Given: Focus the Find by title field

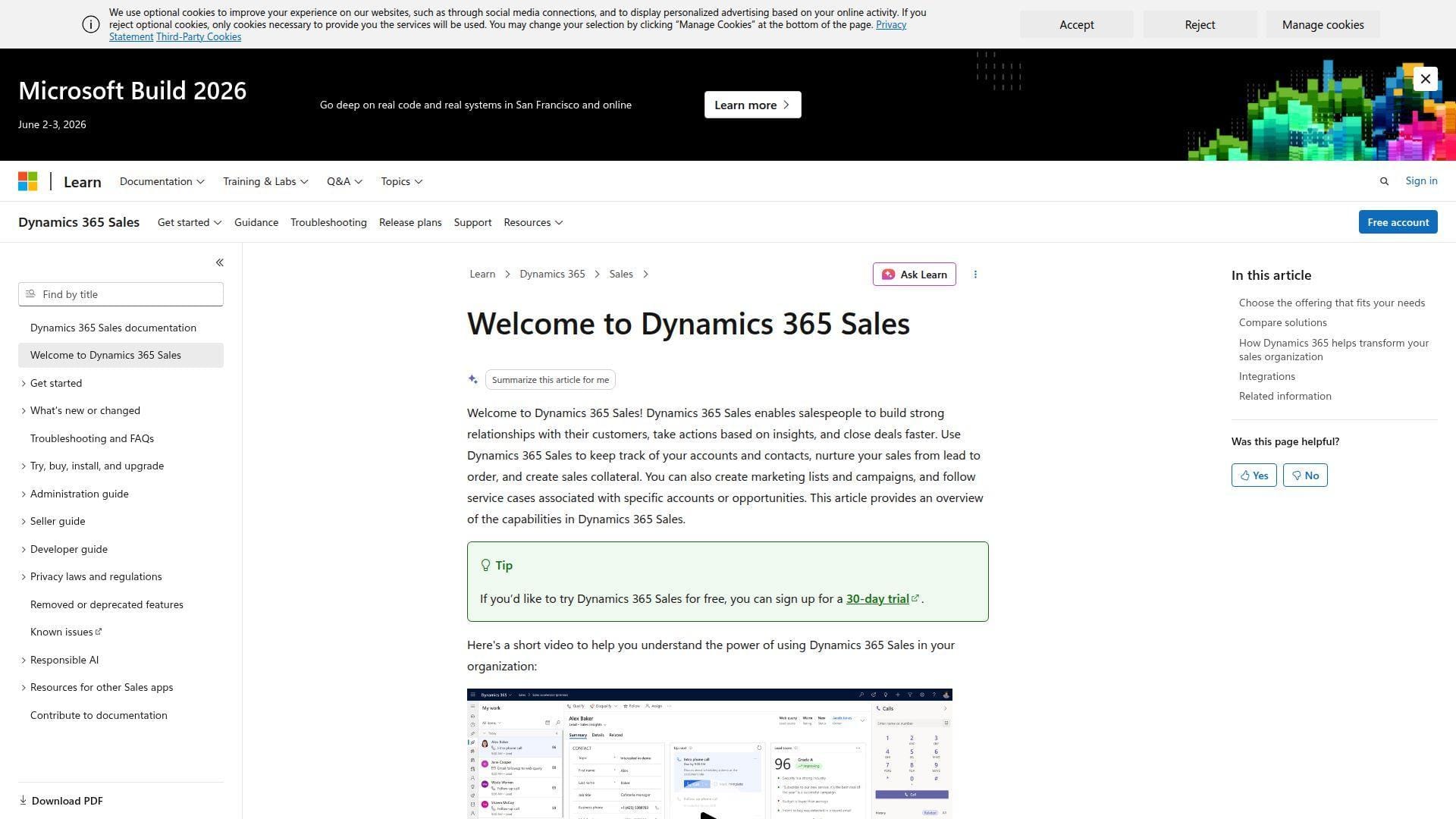Looking at the screenshot, I should click(121, 294).
